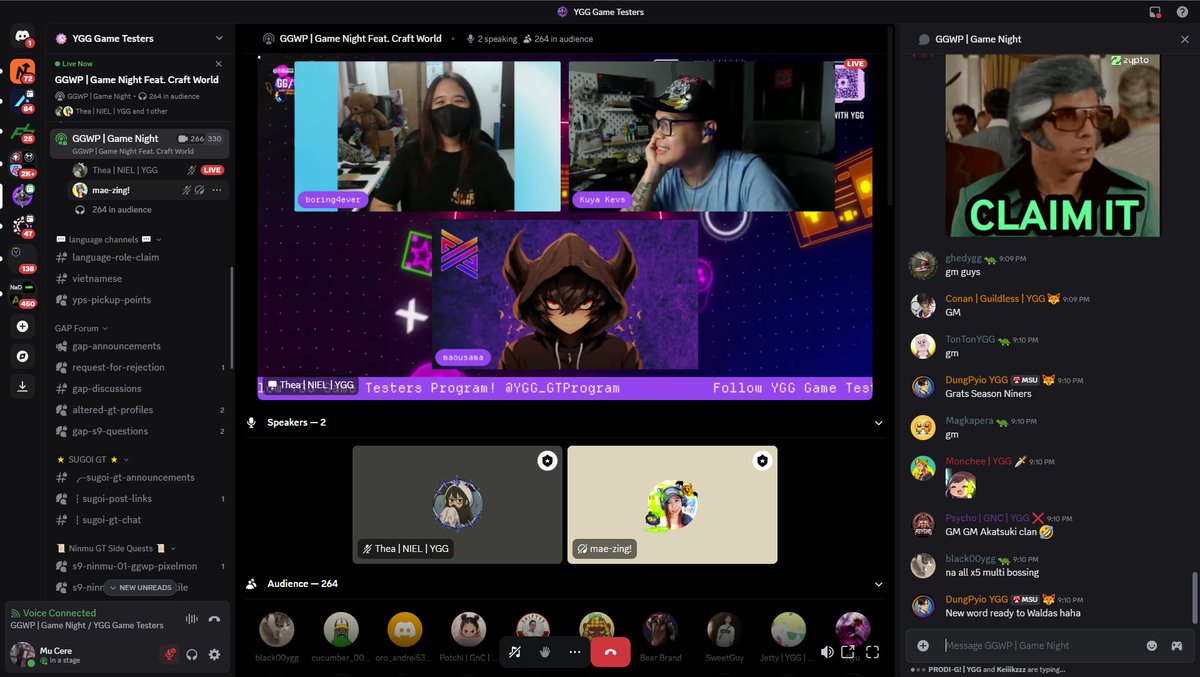Viewport: 1200px width, 677px height.
Task: Open more options for mae-zing! entry
Action: click(217, 190)
